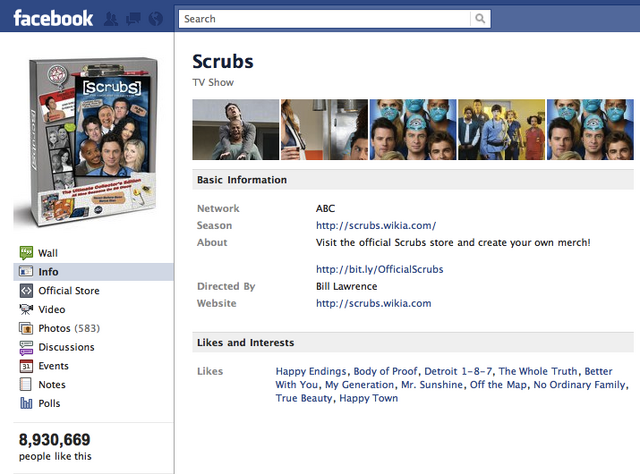The width and height of the screenshot is (640, 474).
Task: Open fourth thumbnail with yellow background
Action: click(502, 129)
